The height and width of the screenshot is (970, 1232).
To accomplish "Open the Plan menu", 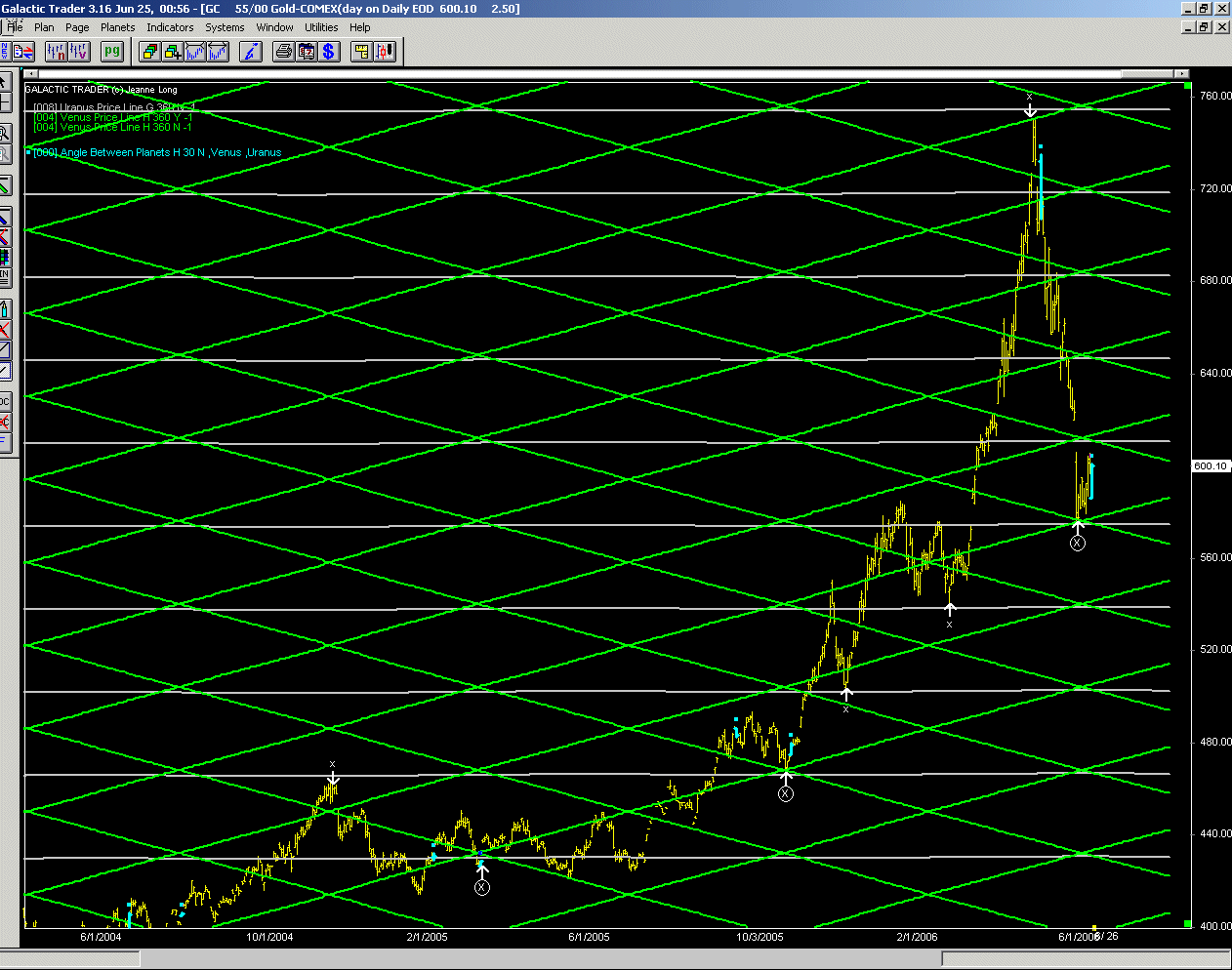I will pos(44,27).
